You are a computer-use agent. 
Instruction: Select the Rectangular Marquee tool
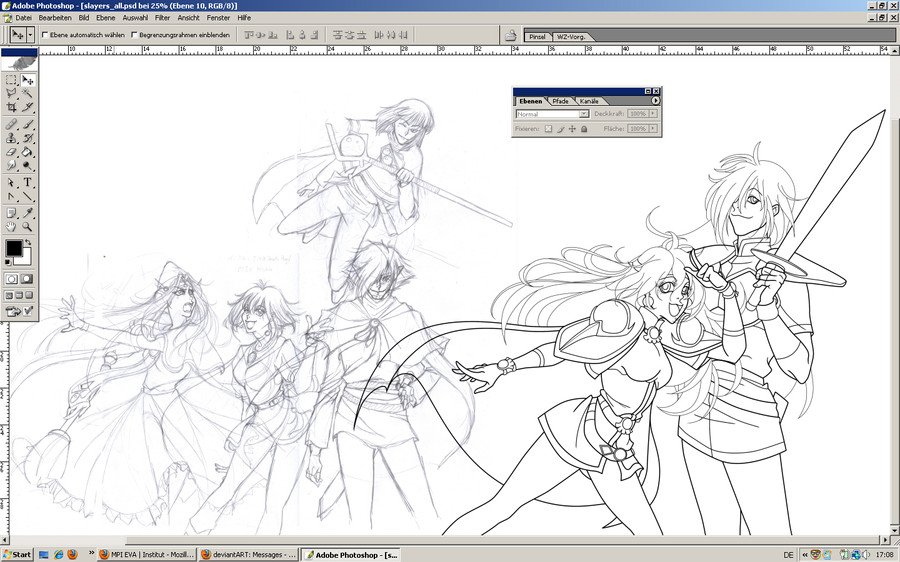tap(11, 80)
